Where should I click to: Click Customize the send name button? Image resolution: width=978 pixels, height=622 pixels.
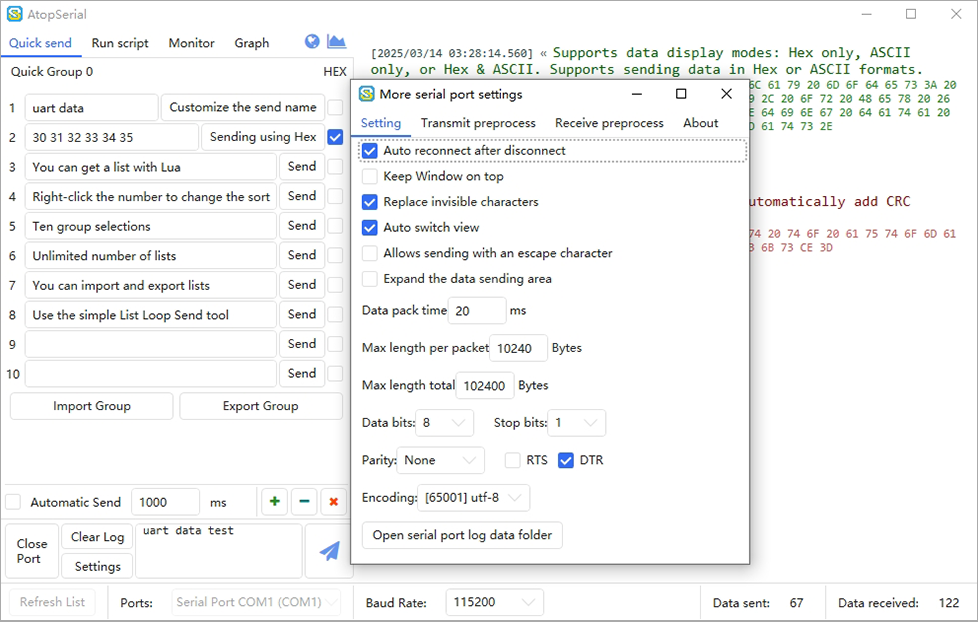point(243,107)
